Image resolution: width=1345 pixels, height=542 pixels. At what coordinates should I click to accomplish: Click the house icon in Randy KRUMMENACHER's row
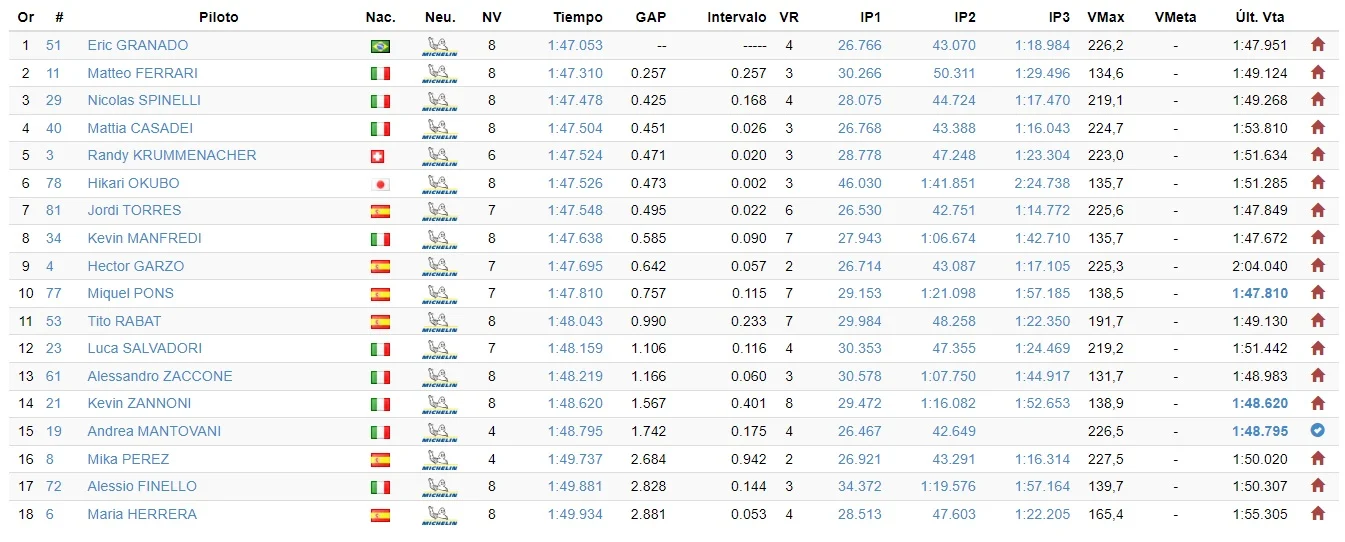(1317, 155)
